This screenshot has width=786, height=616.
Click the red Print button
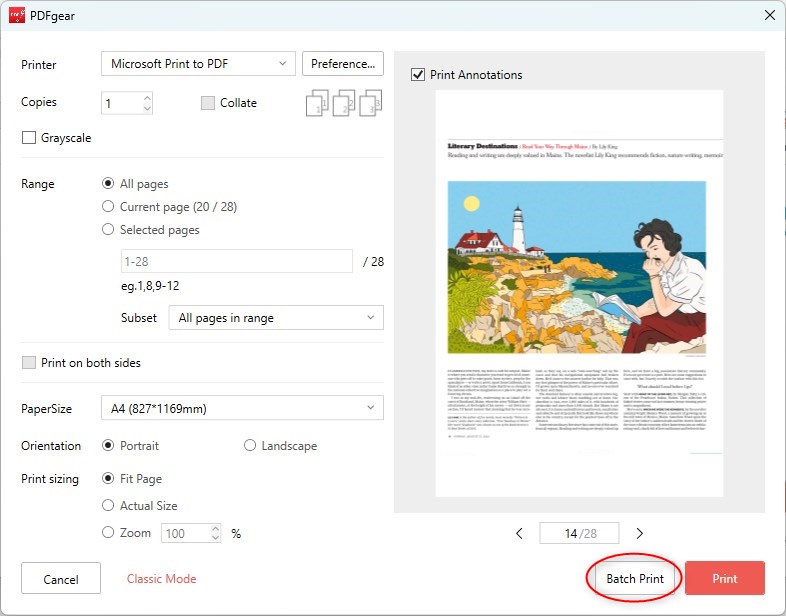[725, 579]
